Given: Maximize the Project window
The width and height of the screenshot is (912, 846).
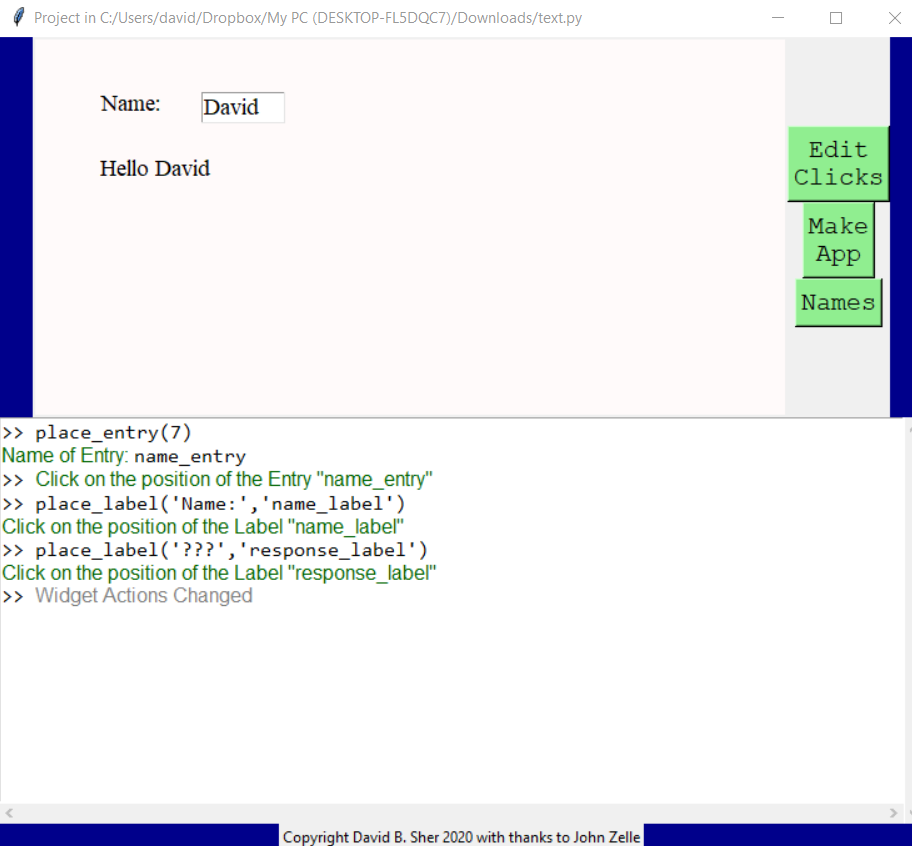Looking at the screenshot, I should coord(836,18).
